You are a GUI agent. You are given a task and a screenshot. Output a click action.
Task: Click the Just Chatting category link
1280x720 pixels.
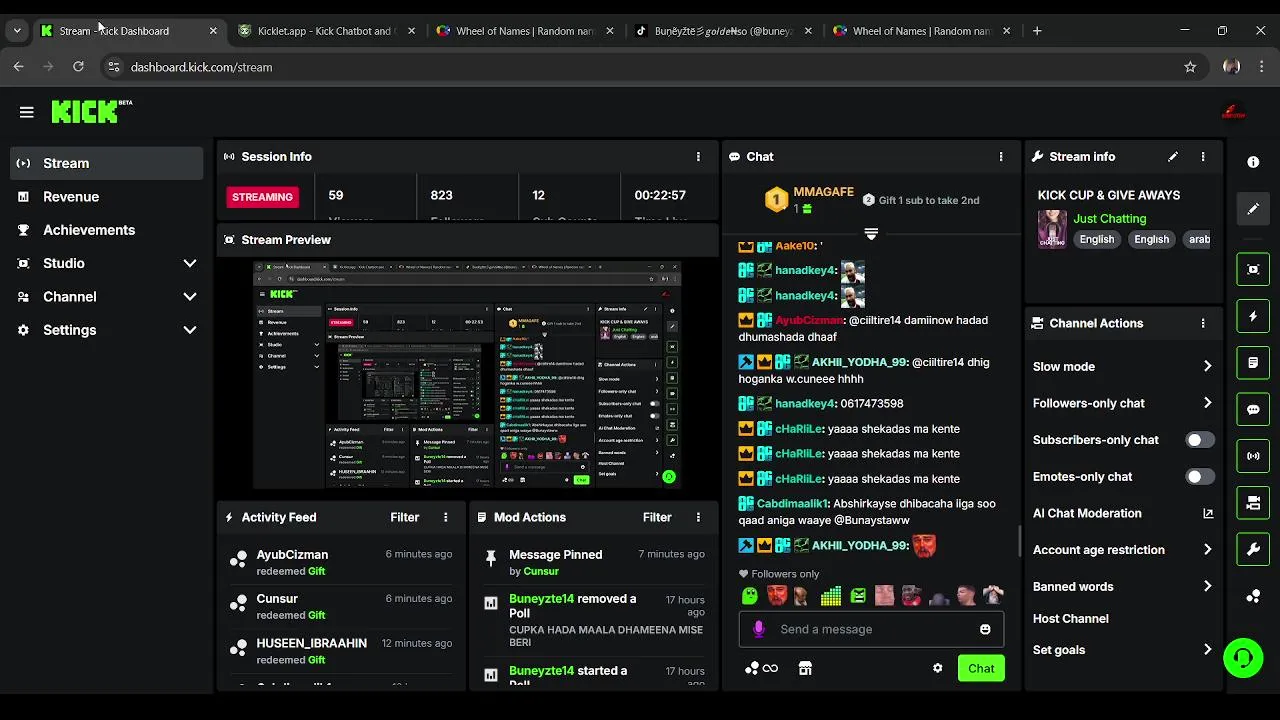coord(1109,218)
